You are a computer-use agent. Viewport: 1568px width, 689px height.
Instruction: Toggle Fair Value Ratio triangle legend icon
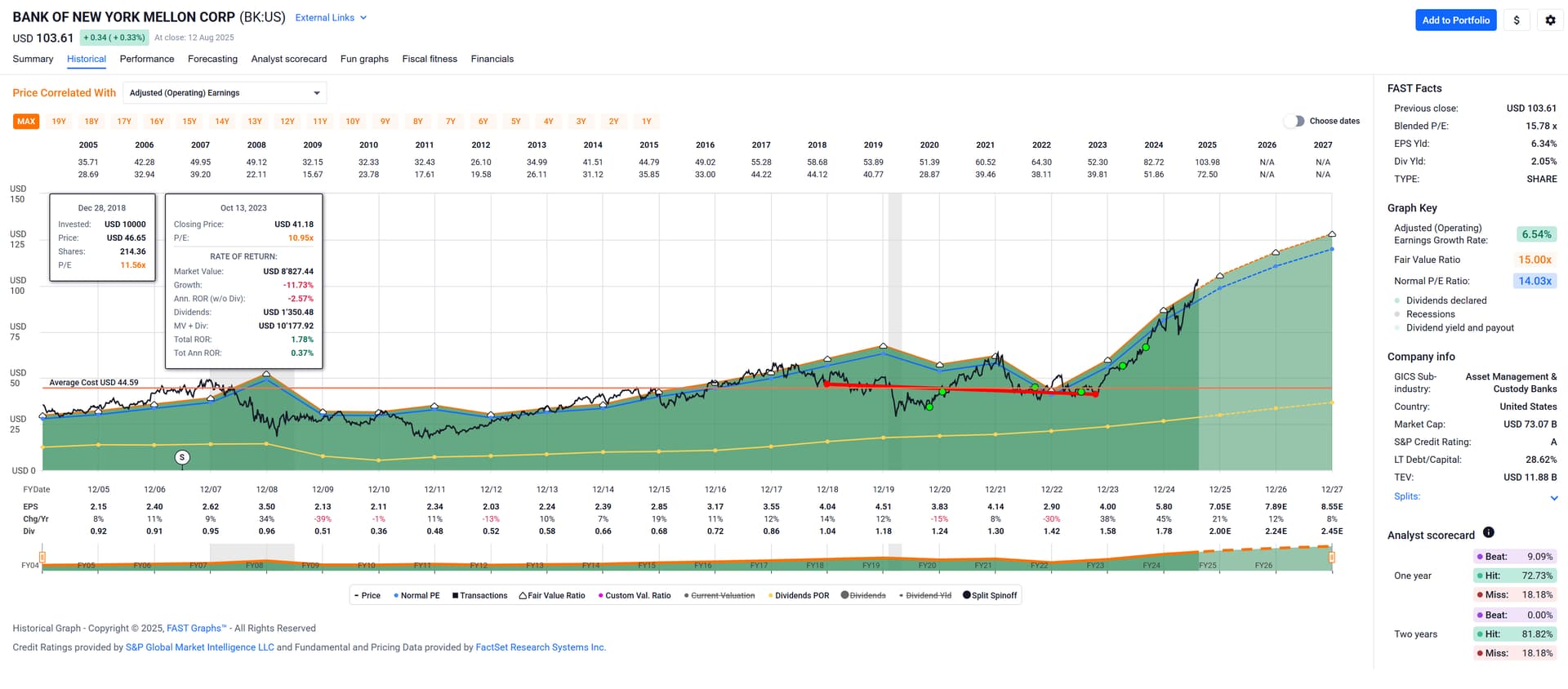523,596
